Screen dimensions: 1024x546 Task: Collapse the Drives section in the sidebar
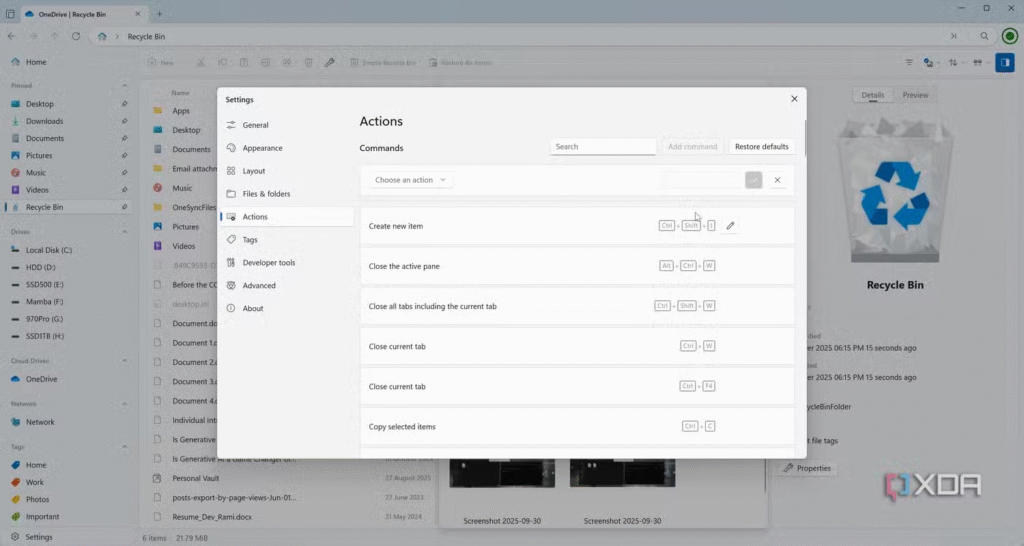click(x=124, y=232)
